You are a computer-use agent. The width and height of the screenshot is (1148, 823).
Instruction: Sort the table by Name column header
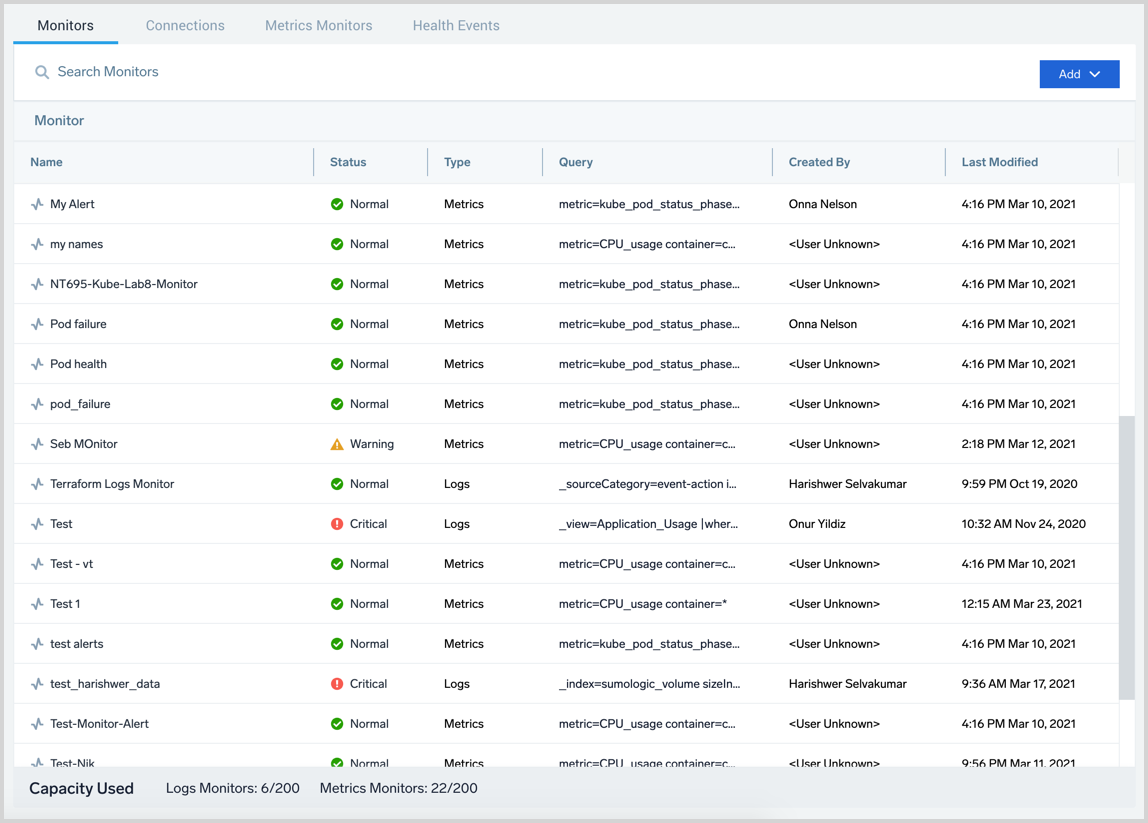[x=47, y=162]
